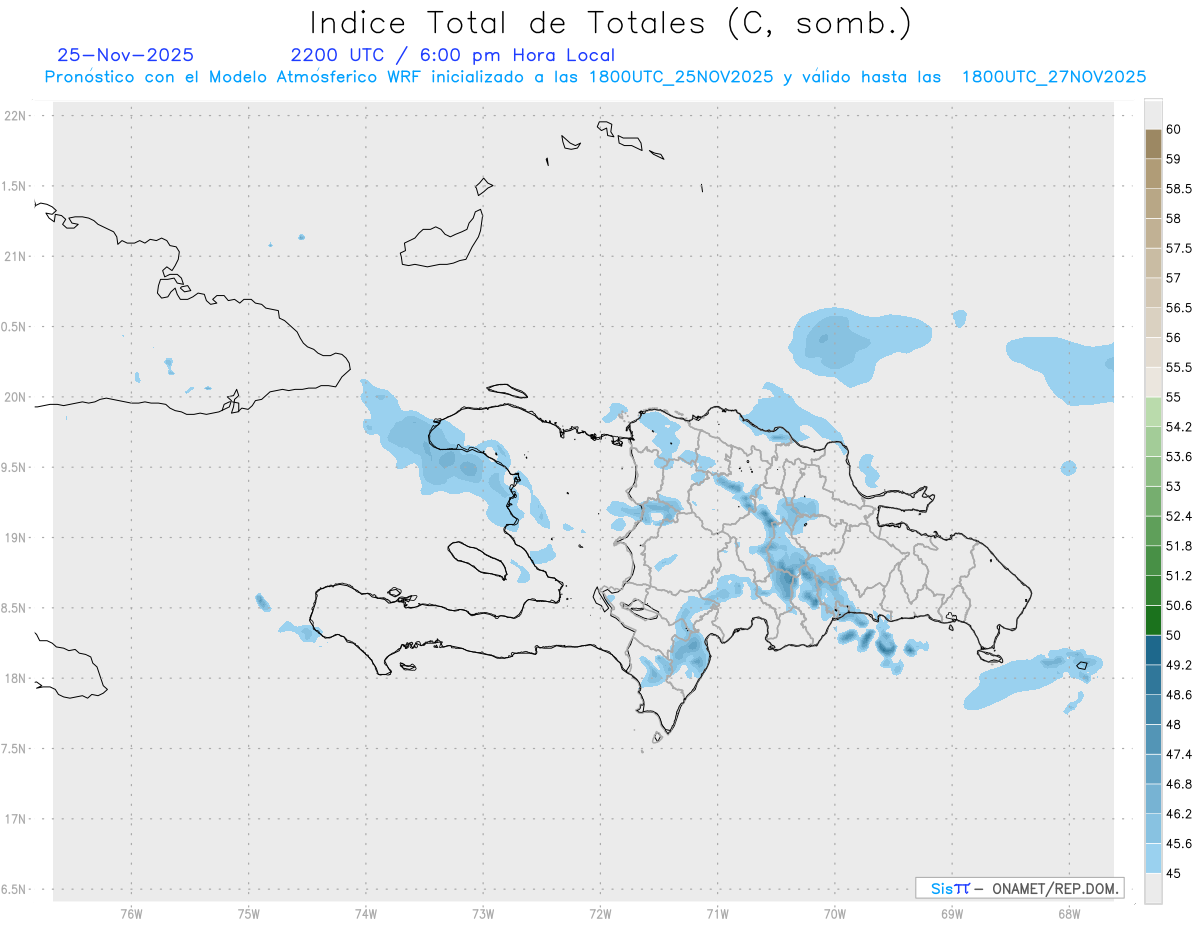Click the "71W" longitude label
This screenshot has width=1200, height=927.
pyautogui.click(x=717, y=914)
